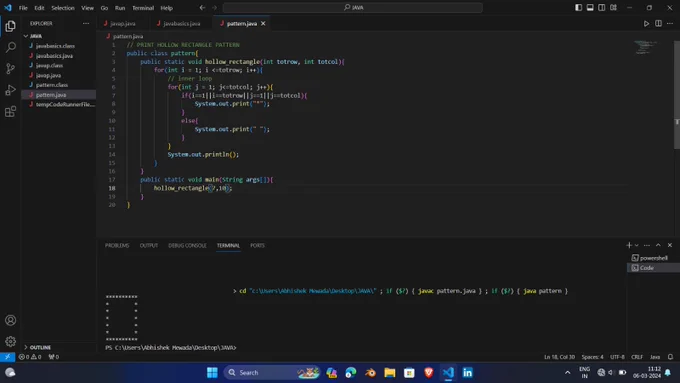Open the Manage settings gear
Screen dimensions: 680x383
10,341
